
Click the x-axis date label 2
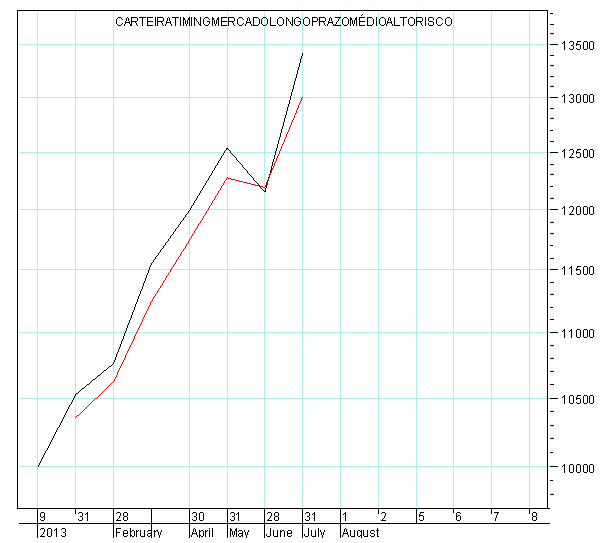coord(383,517)
